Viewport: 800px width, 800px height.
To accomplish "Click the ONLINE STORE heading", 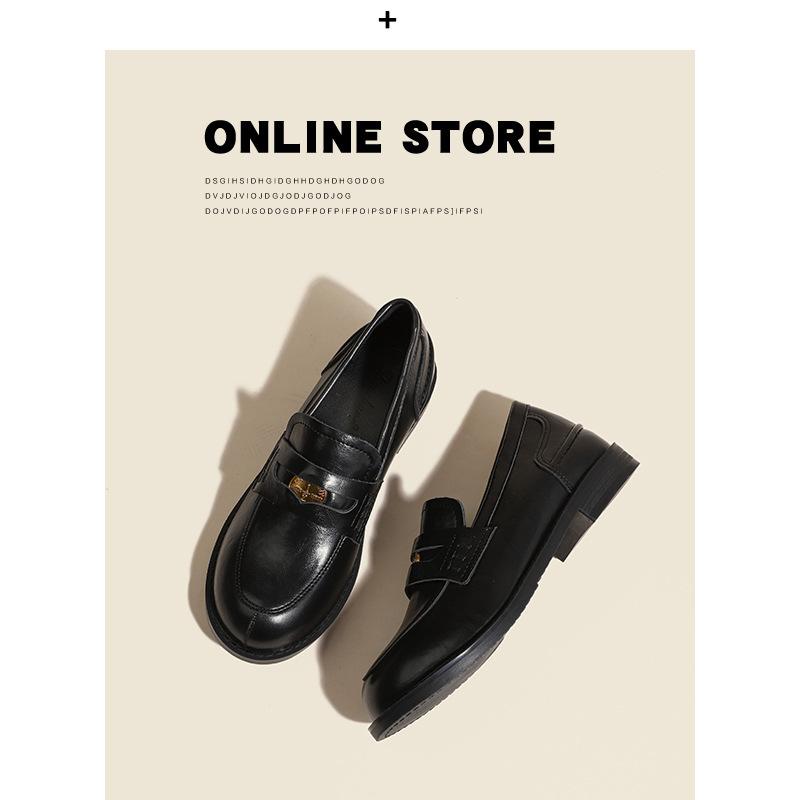I will [x=380, y=137].
